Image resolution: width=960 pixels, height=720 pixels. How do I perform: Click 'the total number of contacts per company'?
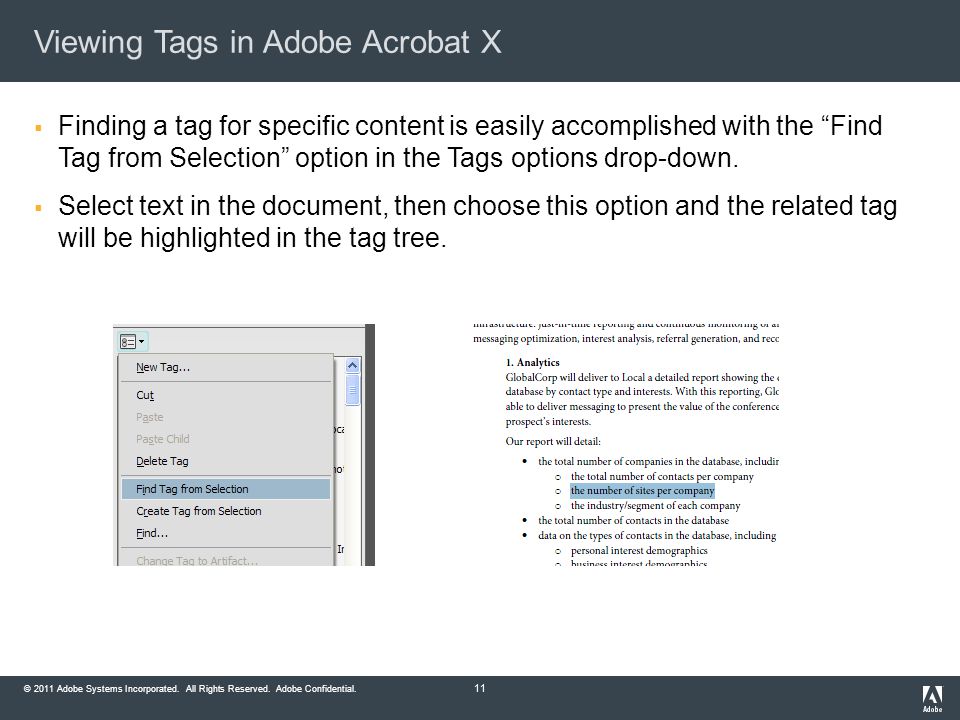pos(662,476)
